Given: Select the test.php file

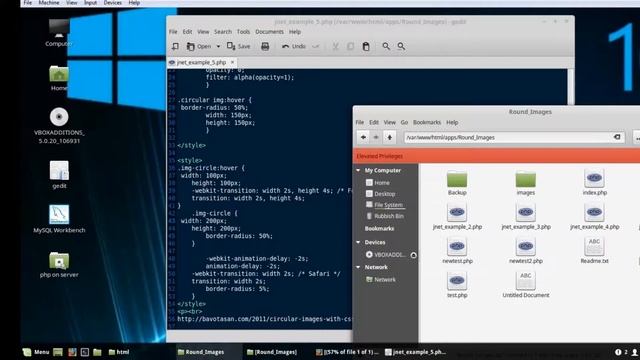Looking at the screenshot, I should pyautogui.click(x=457, y=286).
